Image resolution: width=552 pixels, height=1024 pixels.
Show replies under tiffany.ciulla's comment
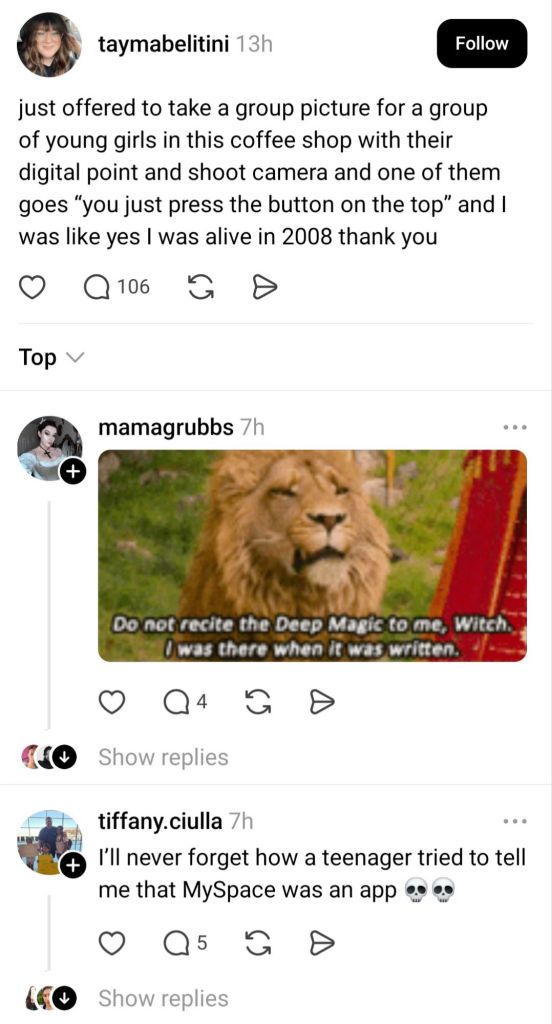163,999
